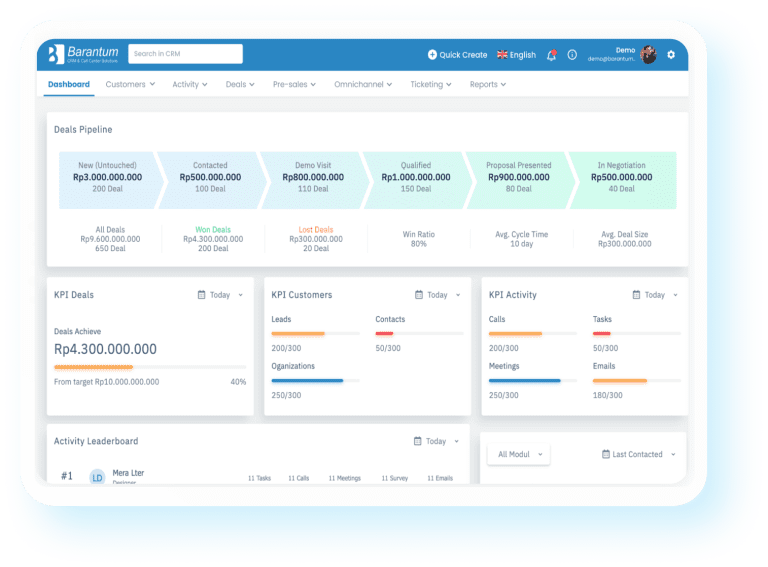
Task: Click the Quick Create button
Action: tap(457, 55)
